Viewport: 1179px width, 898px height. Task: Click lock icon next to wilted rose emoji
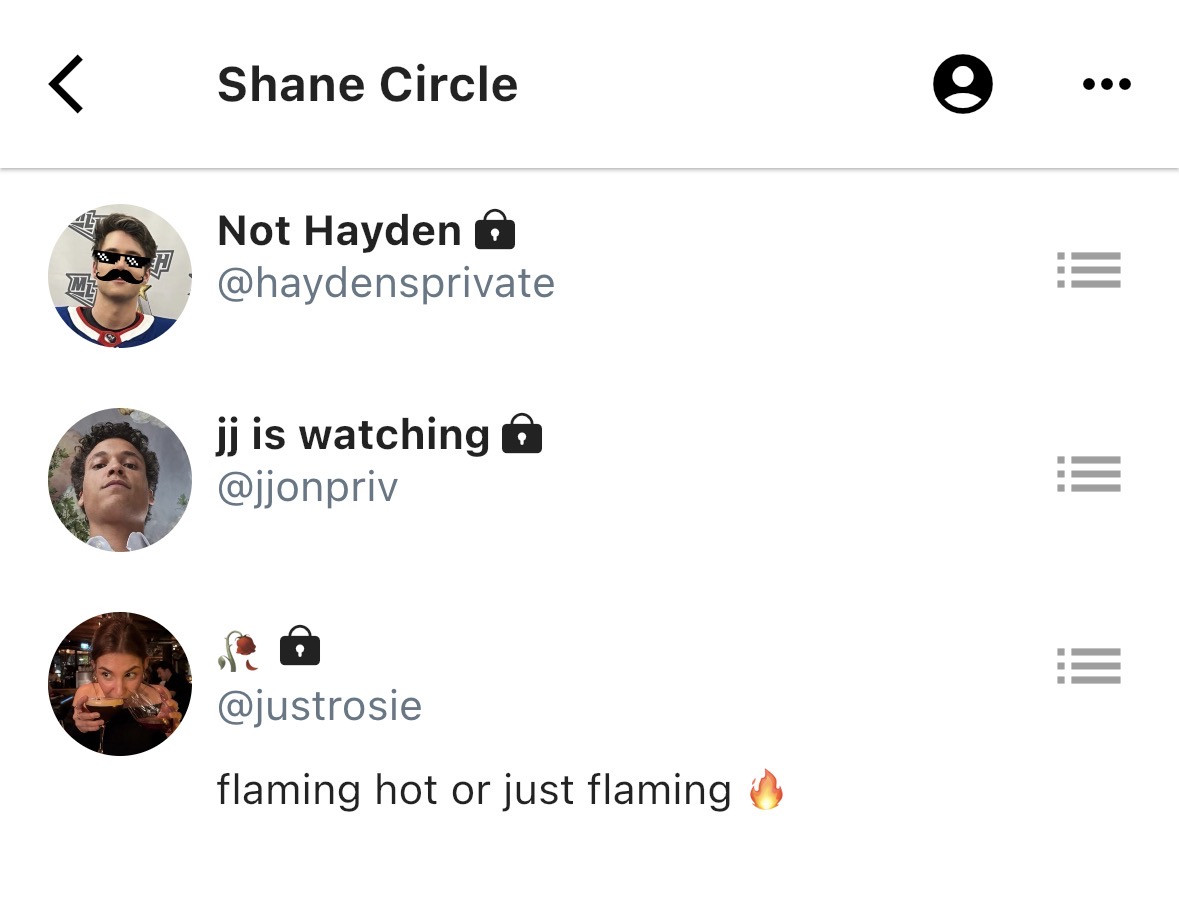300,645
